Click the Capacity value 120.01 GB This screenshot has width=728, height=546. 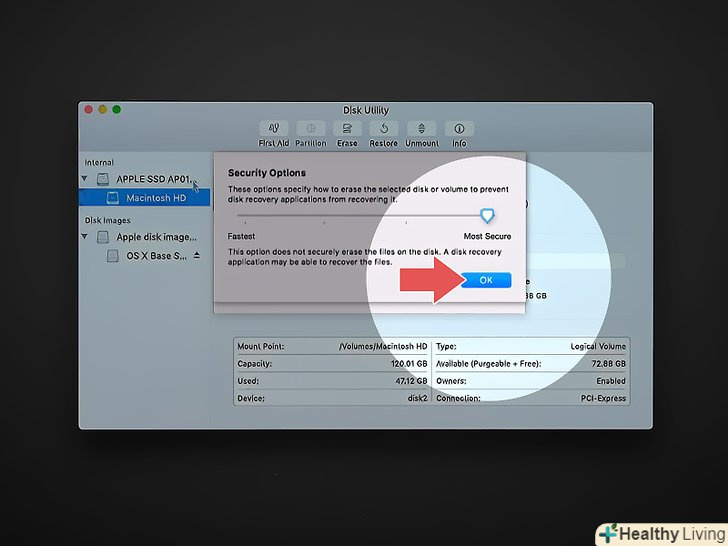point(409,364)
